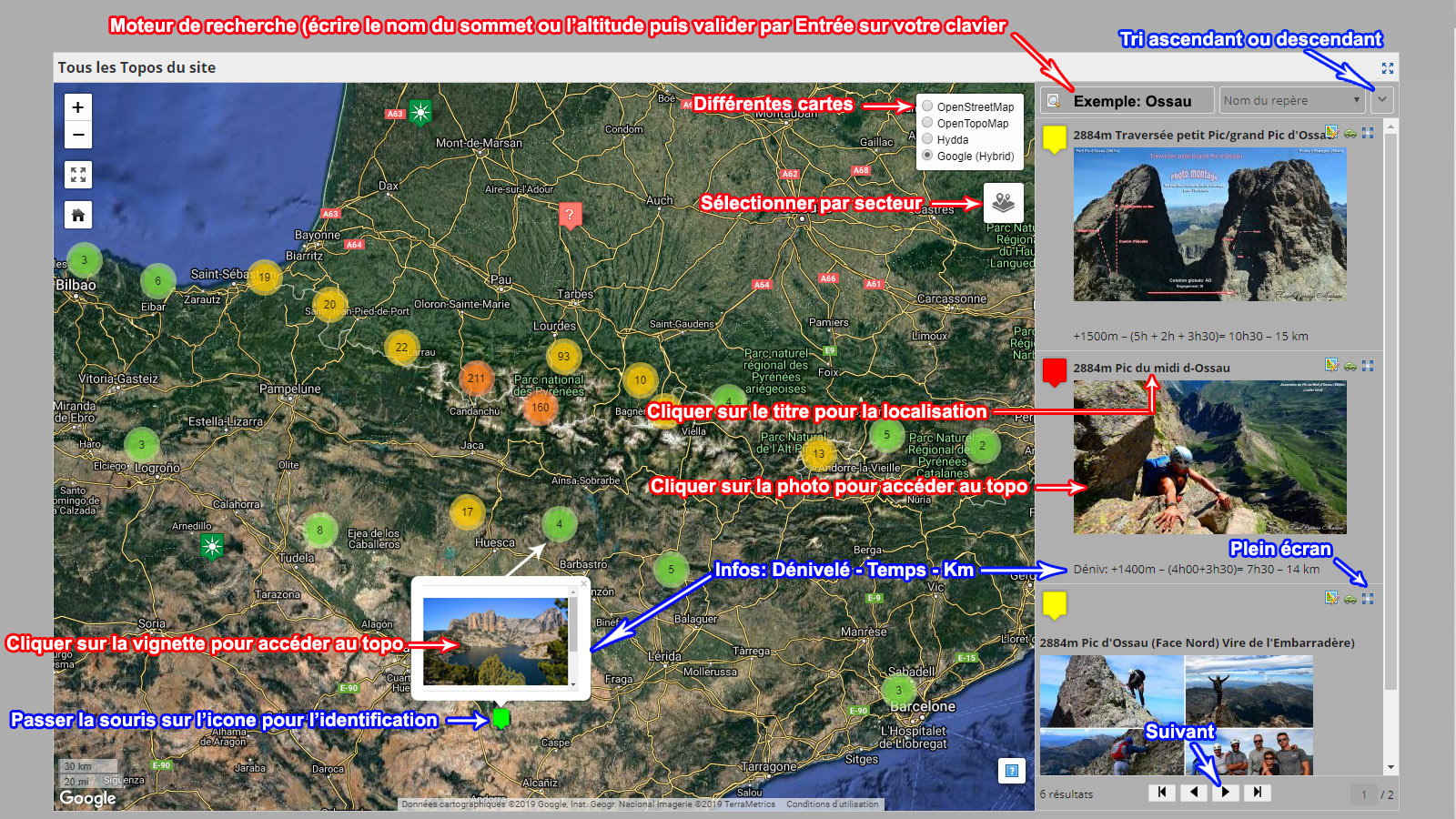
Task: Go to next results page
Action: [x=1226, y=793]
